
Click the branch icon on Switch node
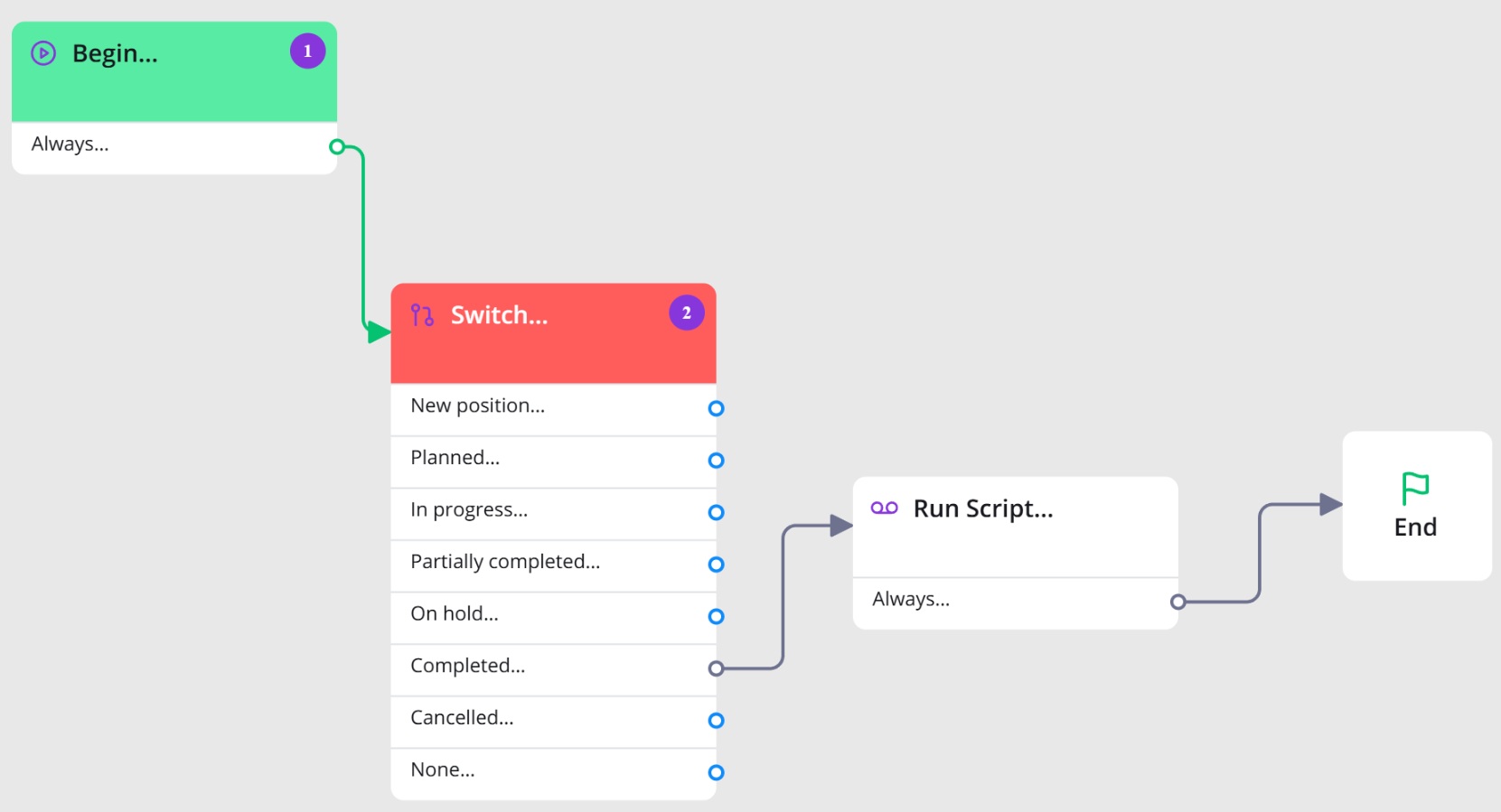click(422, 315)
